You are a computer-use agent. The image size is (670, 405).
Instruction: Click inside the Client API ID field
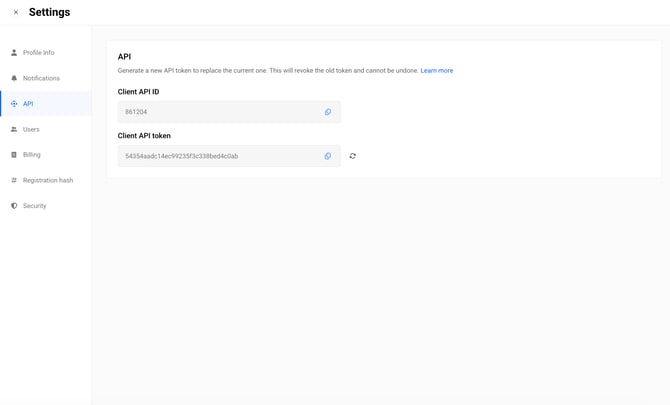click(229, 112)
